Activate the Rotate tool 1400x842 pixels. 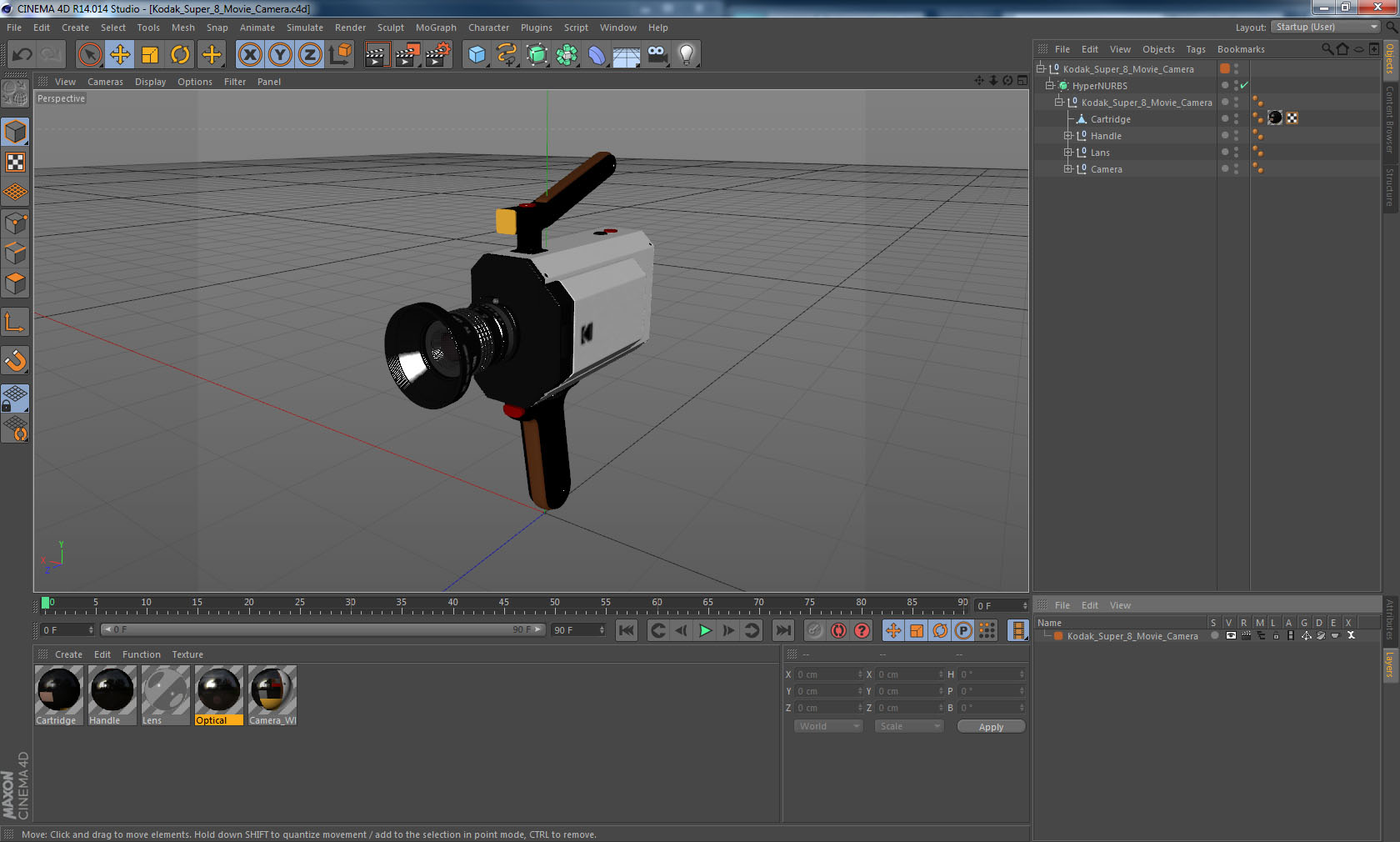click(x=180, y=55)
